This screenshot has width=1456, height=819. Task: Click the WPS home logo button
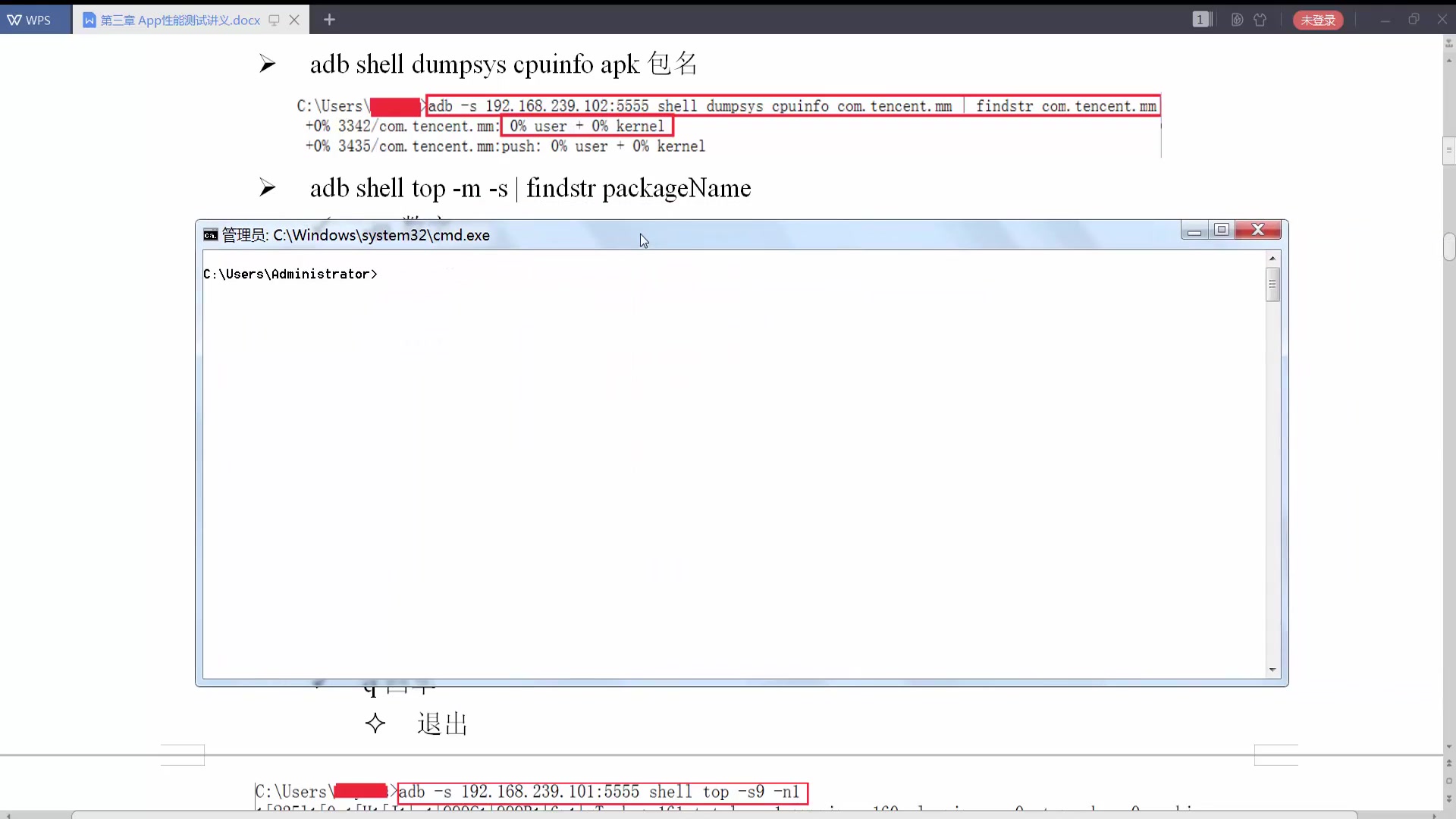(x=30, y=20)
